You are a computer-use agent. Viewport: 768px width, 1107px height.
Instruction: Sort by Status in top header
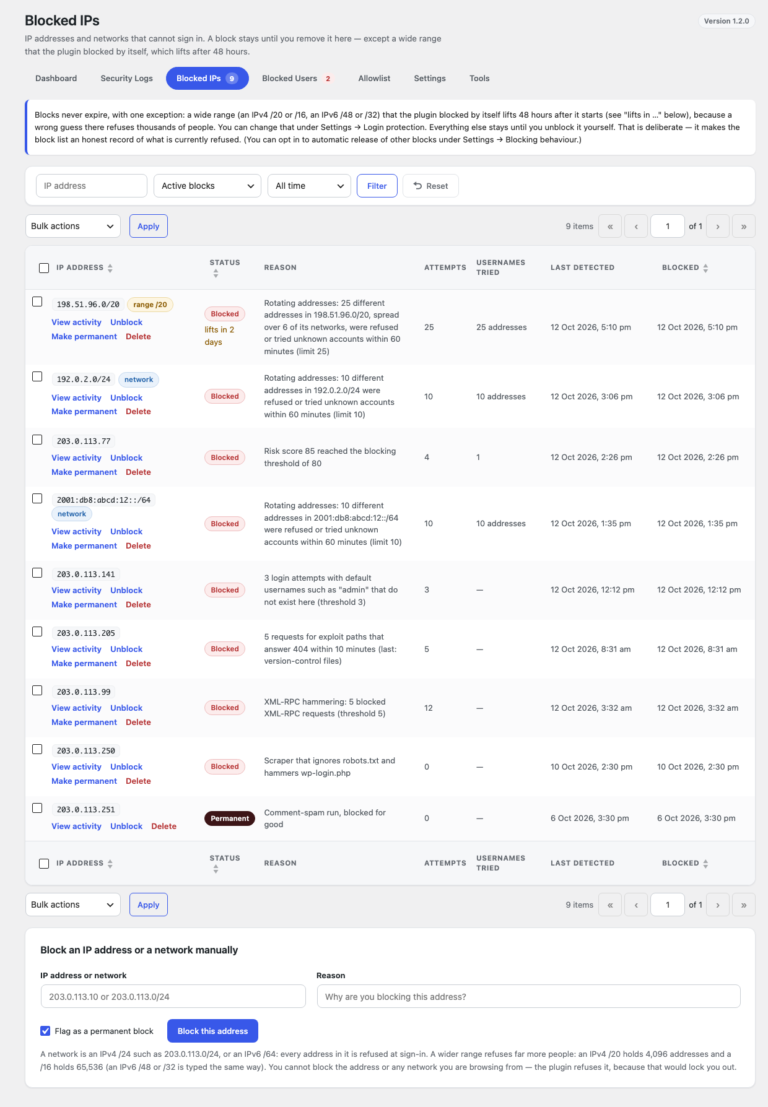coord(224,268)
